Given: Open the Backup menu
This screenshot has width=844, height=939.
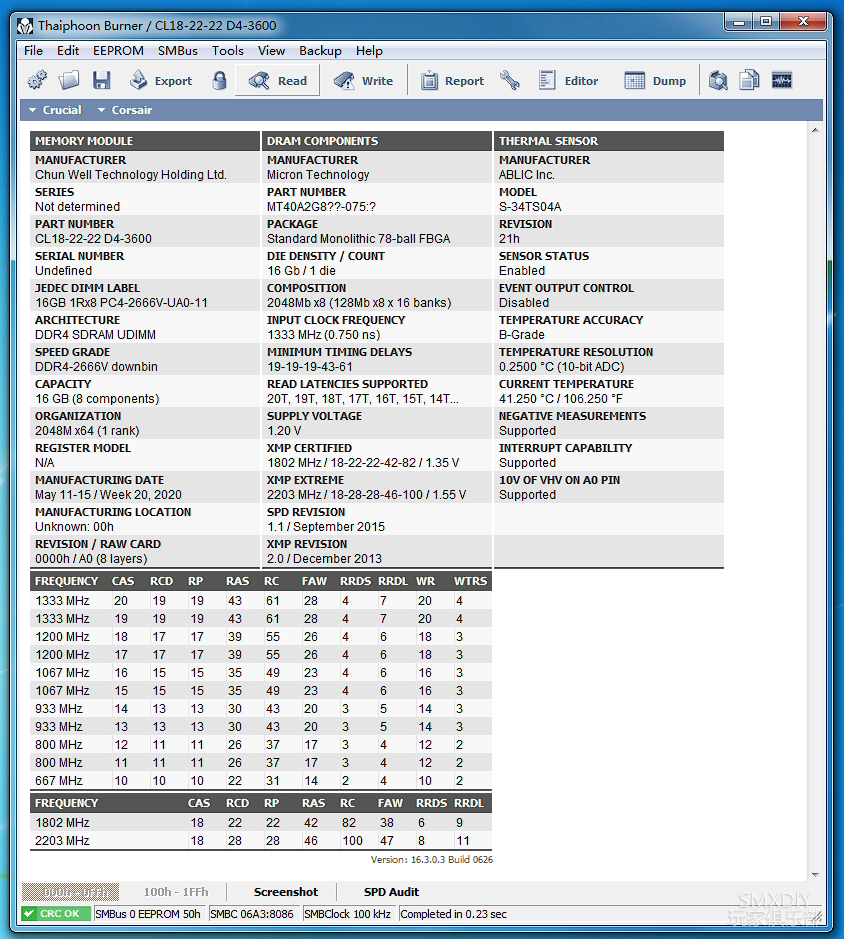Looking at the screenshot, I should coord(320,51).
